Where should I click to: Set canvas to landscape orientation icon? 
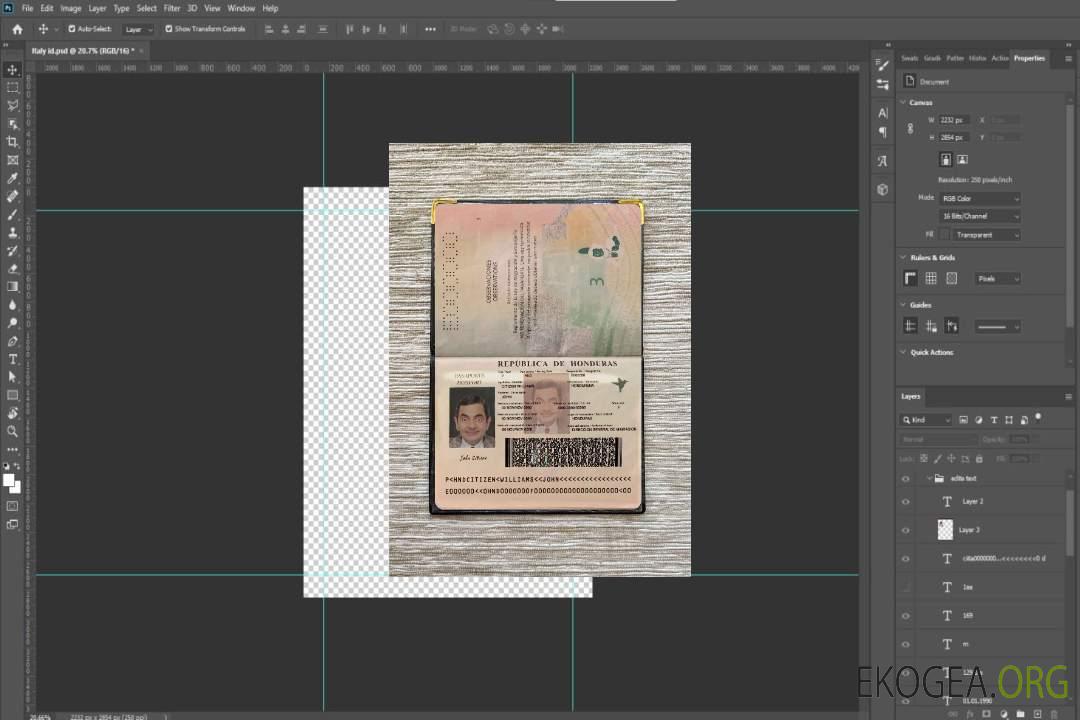pyautogui.click(x=962, y=159)
